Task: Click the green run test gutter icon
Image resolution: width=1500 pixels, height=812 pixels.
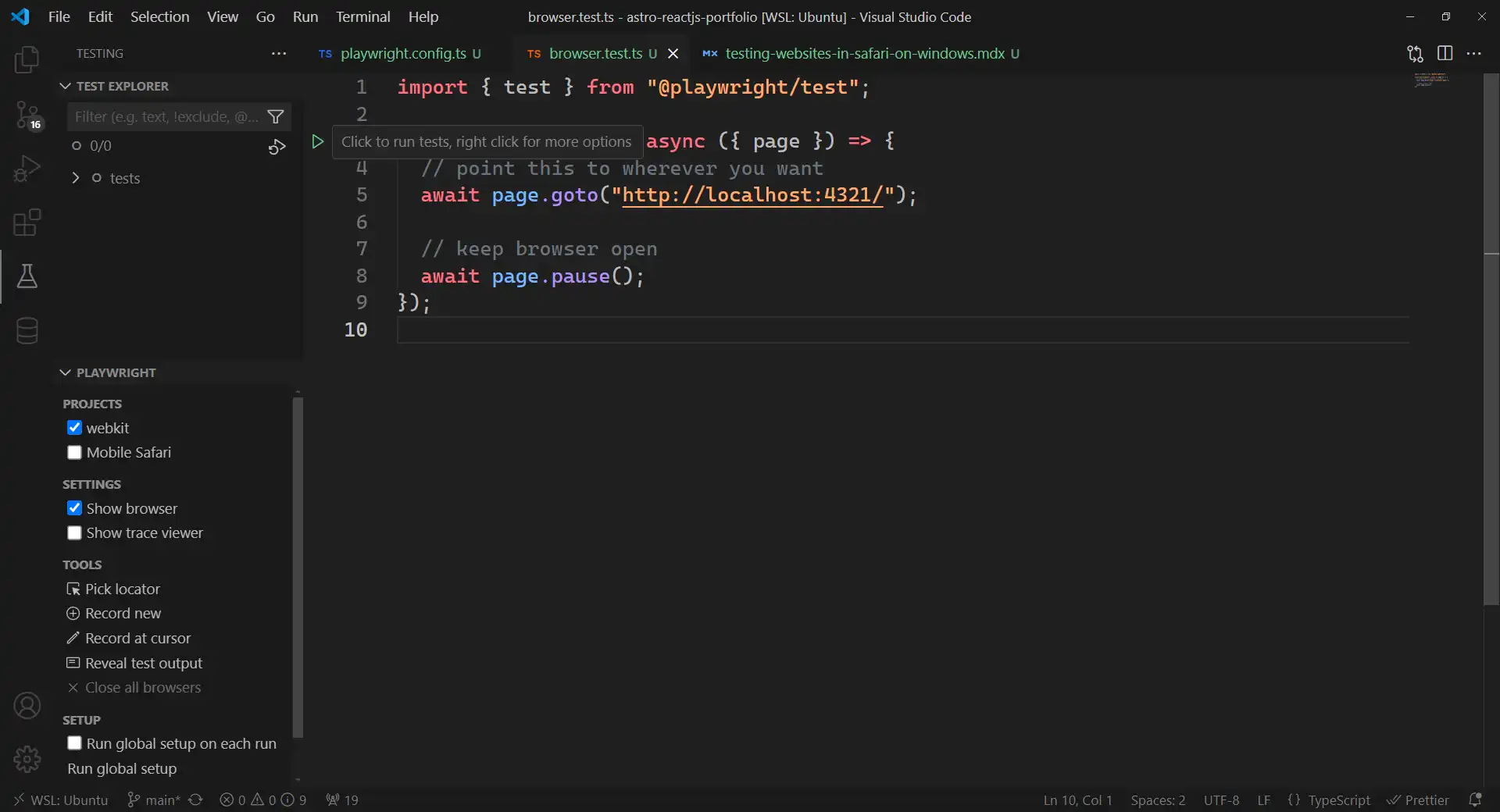Action: click(x=317, y=141)
